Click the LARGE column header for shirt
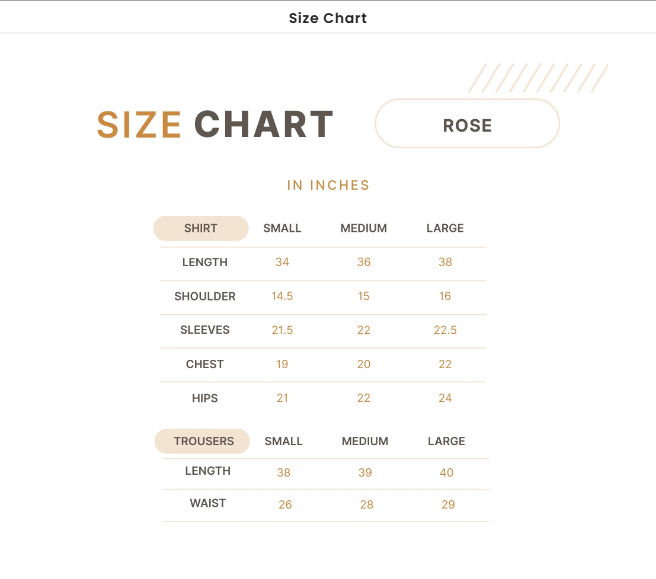656x579 pixels. (x=445, y=229)
